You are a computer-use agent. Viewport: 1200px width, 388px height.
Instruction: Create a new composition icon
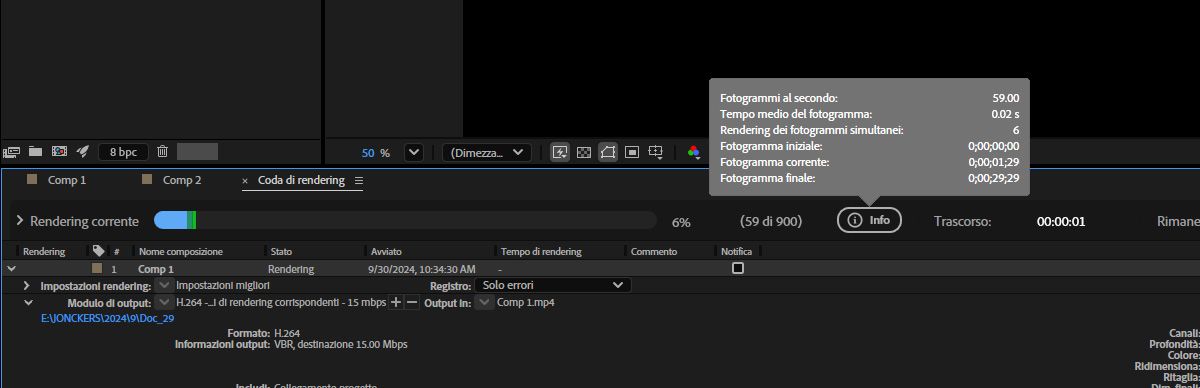click(x=59, y=152)
